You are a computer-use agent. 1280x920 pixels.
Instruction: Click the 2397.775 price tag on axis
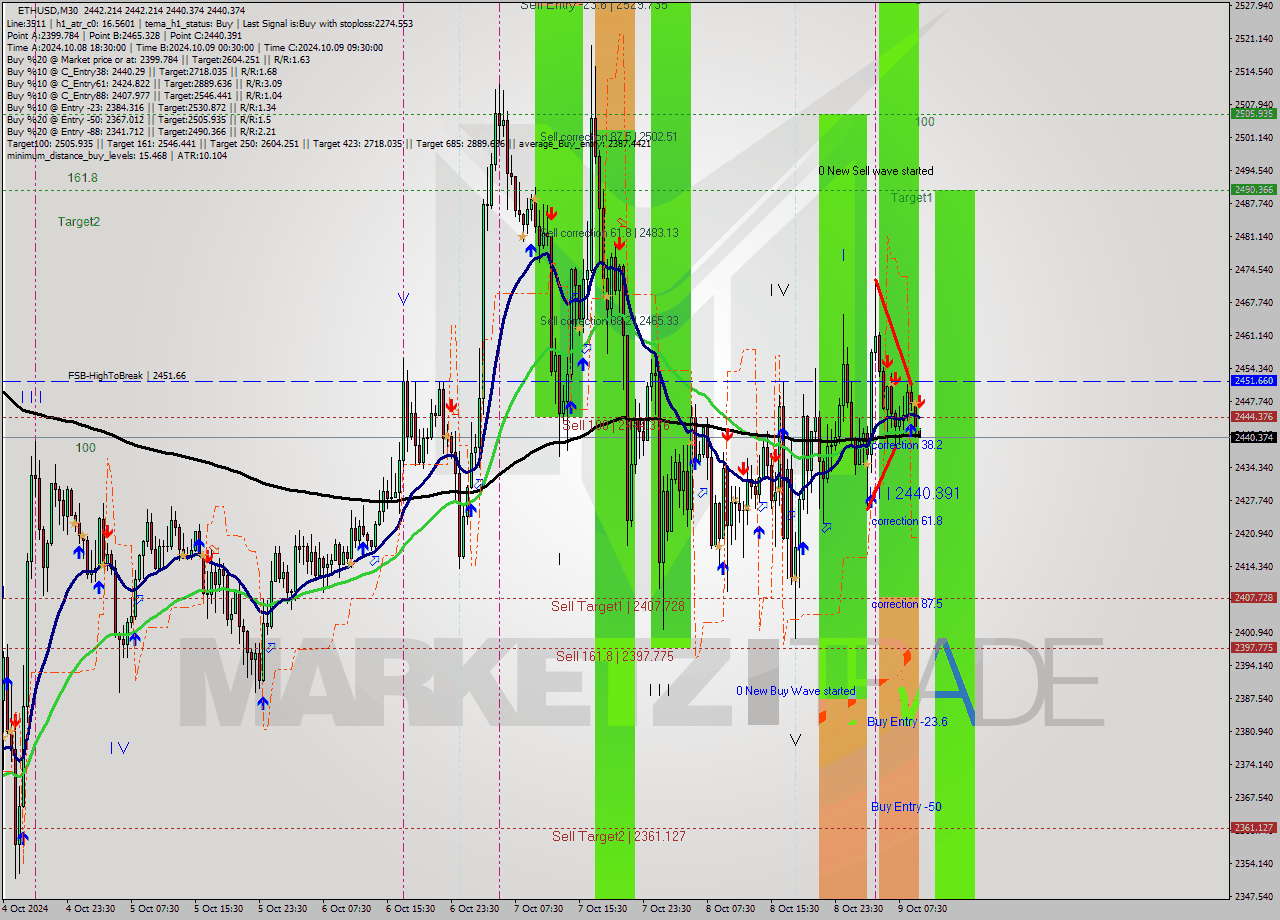click(1253, 647)
